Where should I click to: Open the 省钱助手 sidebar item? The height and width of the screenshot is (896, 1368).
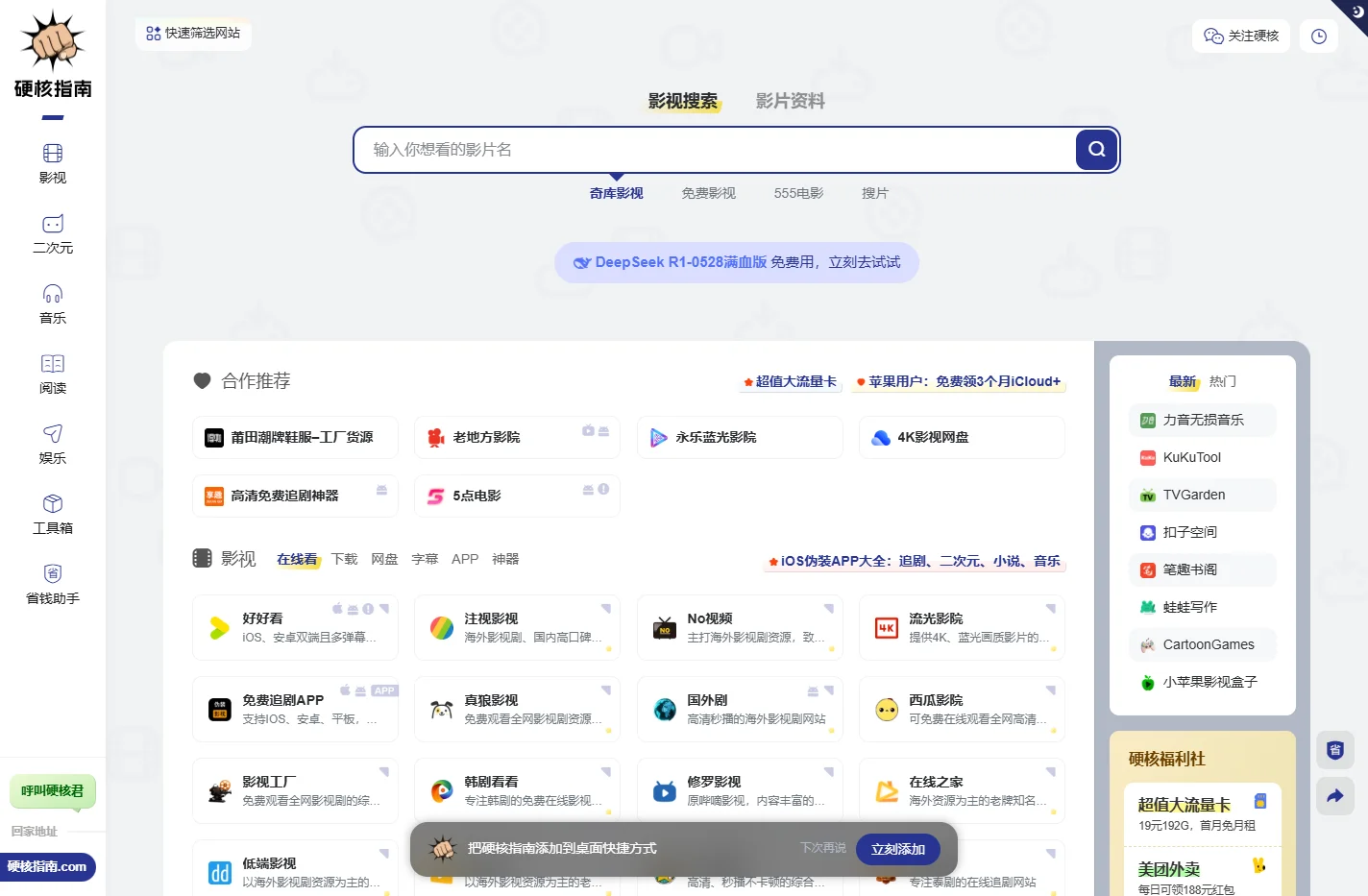53,585
